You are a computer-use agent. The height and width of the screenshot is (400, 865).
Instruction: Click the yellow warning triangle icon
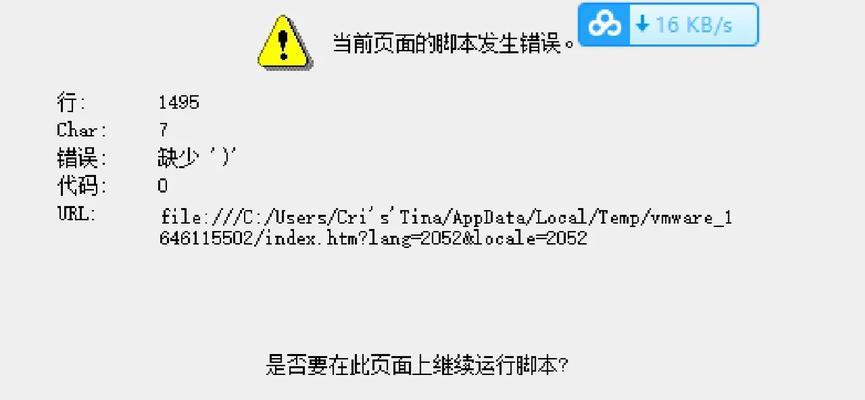[284, 42]
